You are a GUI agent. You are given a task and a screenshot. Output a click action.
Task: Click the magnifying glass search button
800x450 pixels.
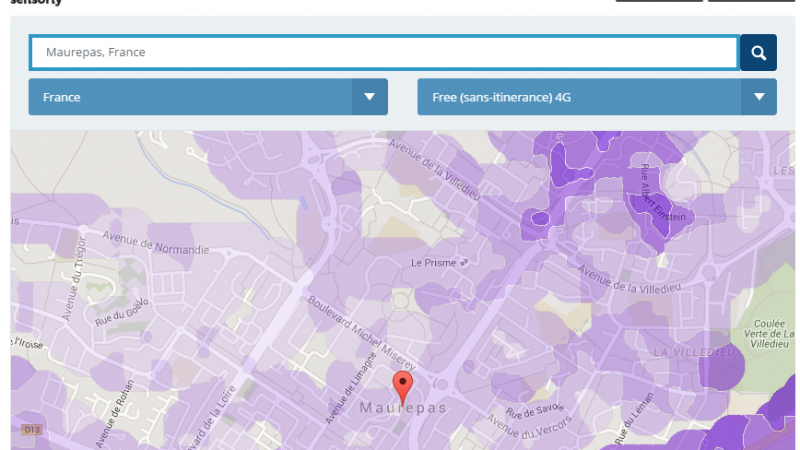[758, 53]
